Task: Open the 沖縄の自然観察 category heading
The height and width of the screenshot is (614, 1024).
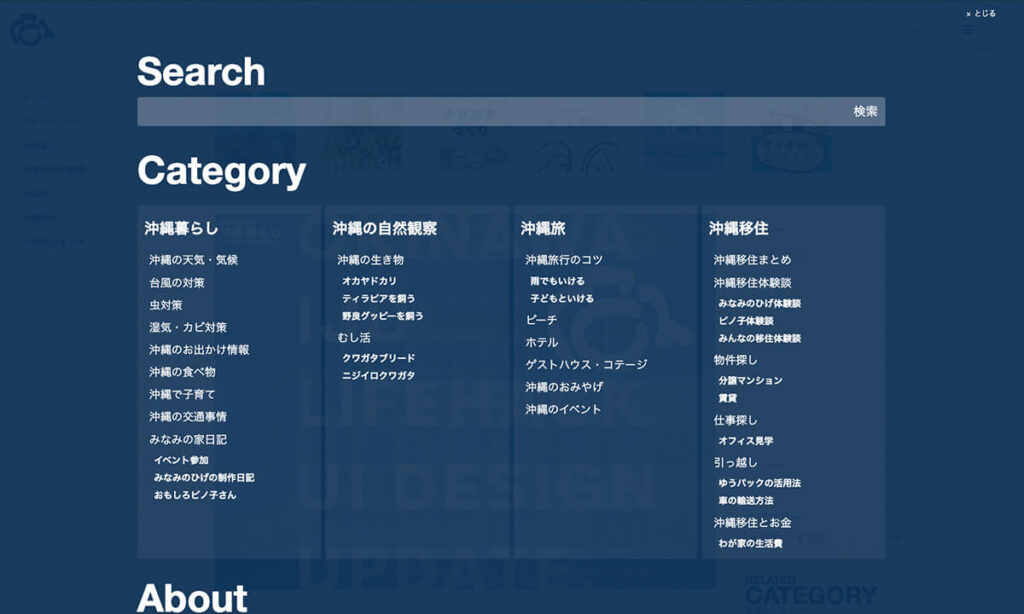Action: [x=384, y=229]
